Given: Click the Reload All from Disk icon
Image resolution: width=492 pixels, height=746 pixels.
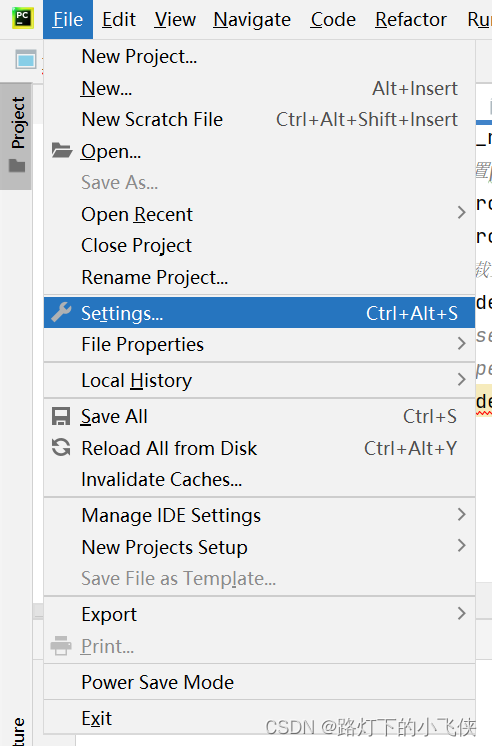Looking at the screenshot, I should pos(61,448).
